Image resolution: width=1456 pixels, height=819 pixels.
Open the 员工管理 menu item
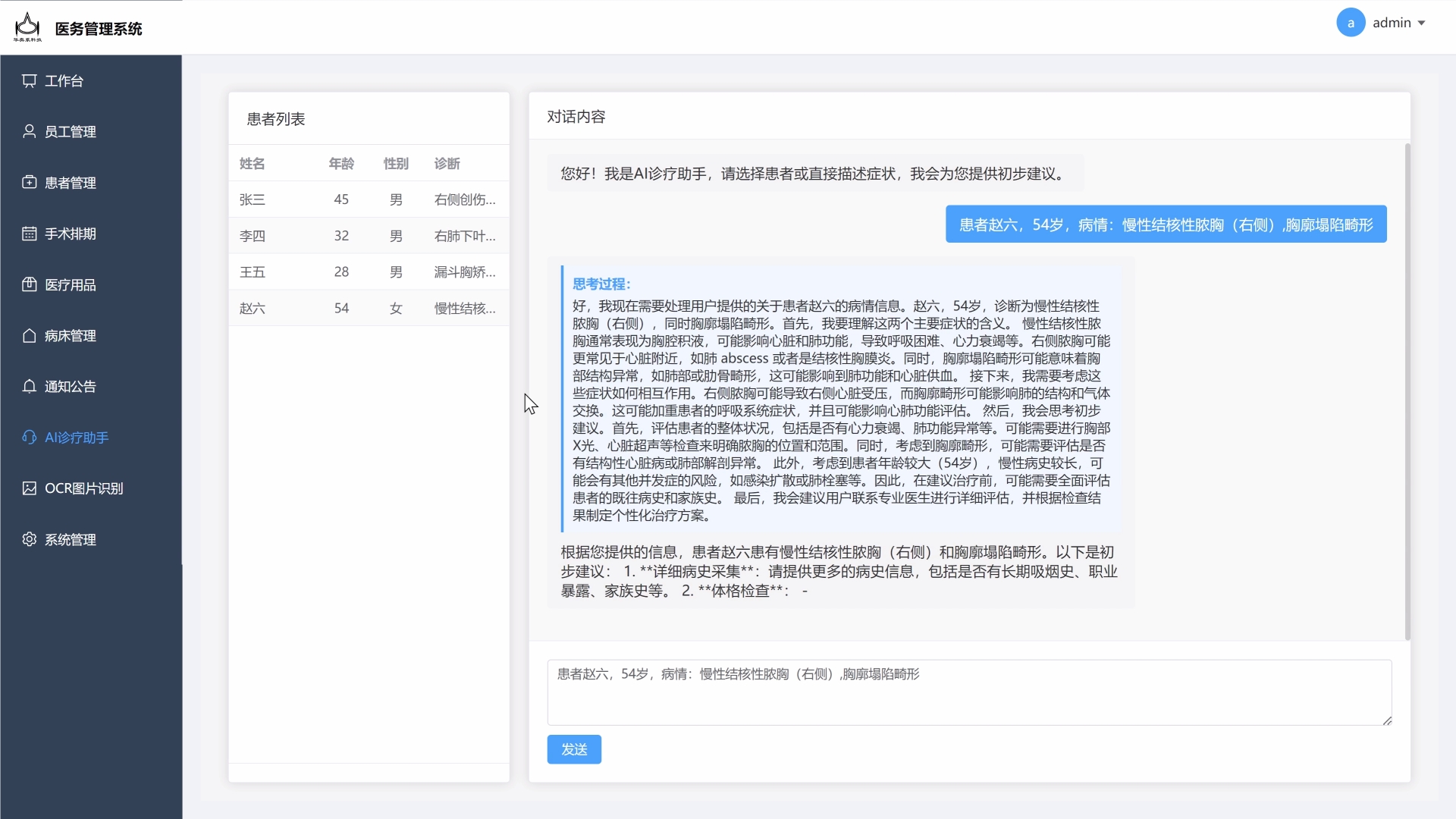click(70, 131)
